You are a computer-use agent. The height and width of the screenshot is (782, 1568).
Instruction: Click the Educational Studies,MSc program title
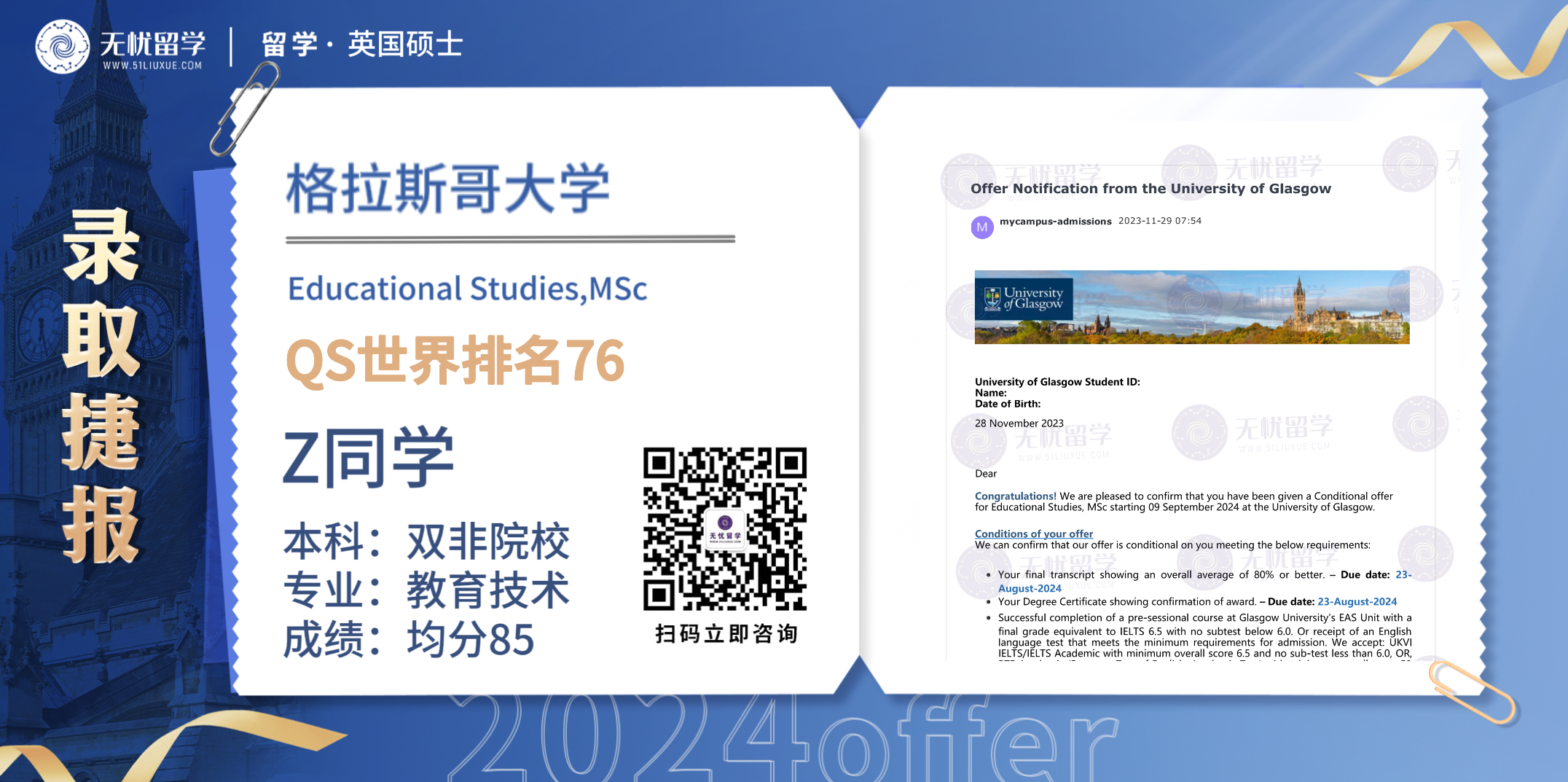[x=467, y=289]
